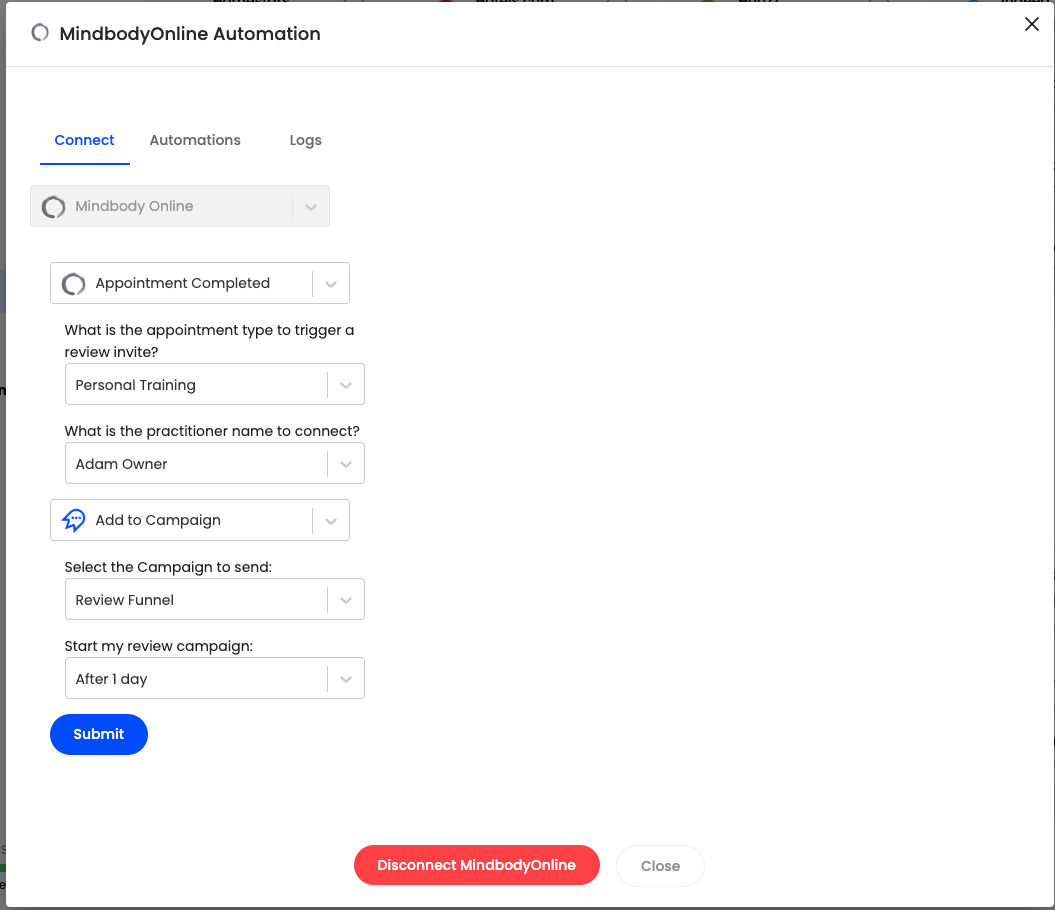Click the Mindbody Online integration logo icon
This screenshot has width=1055, height=910.
(54, 207)
